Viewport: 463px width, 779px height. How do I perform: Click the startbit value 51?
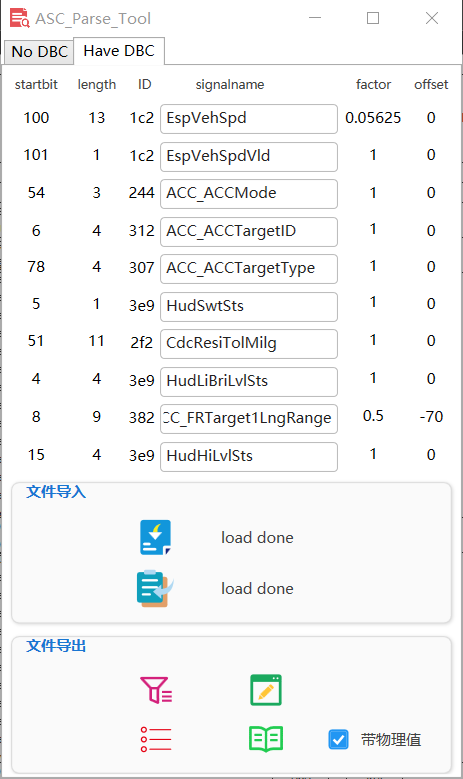pyautogui.click(x=36, y=341)
